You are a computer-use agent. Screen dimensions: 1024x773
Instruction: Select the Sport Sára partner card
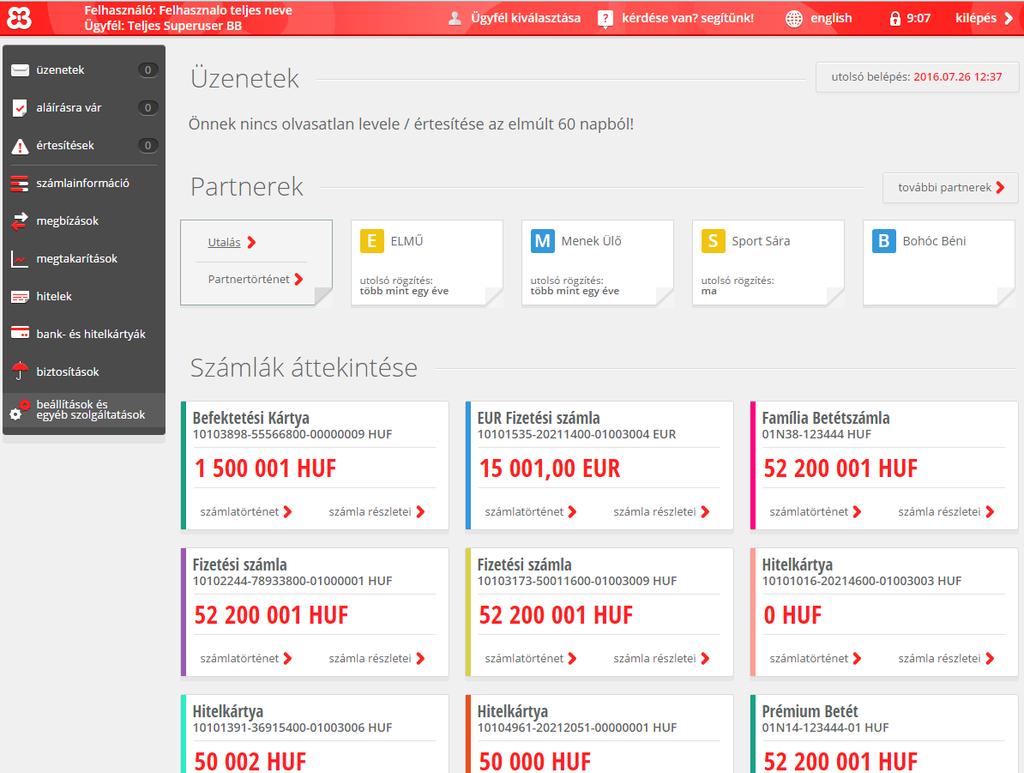(768, 262)
